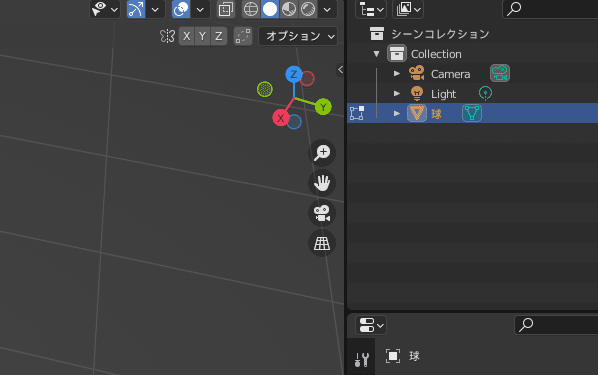598x375 pixels.
Task: Click the teal camera data icon
Action: click(x=500, y=73)
